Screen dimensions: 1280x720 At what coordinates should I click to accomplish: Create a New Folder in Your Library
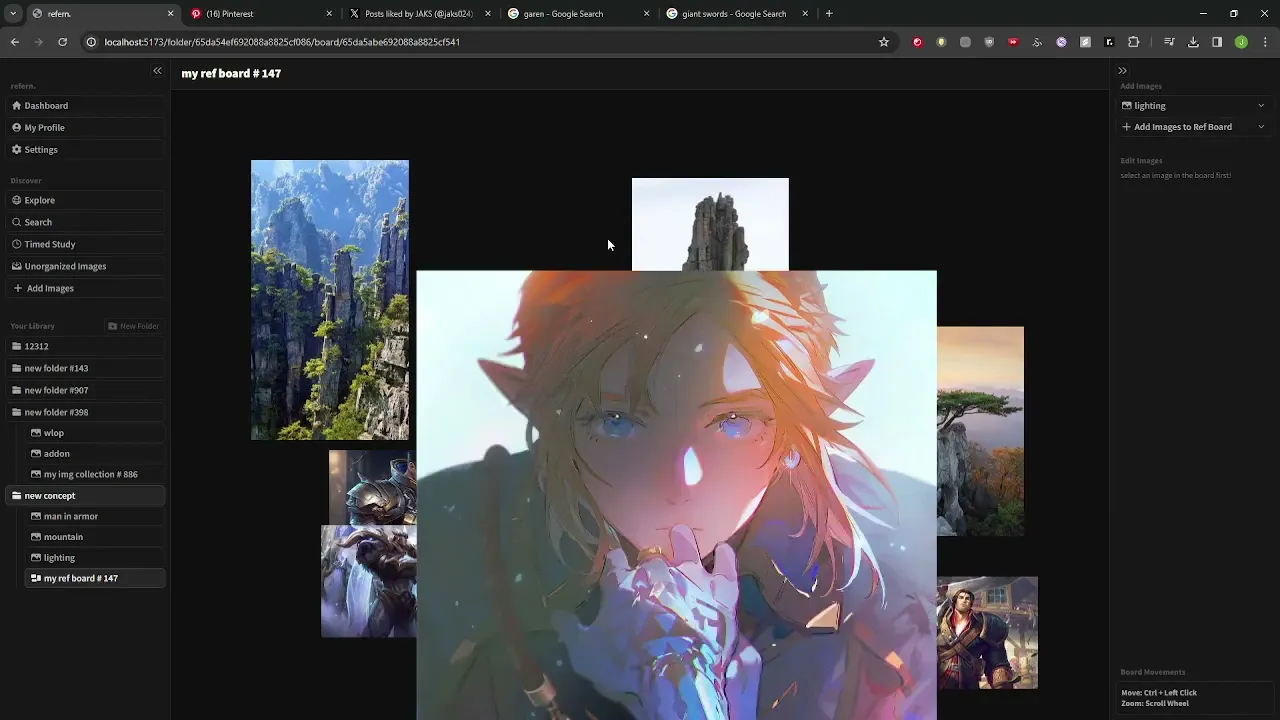[x=134, y=326]
